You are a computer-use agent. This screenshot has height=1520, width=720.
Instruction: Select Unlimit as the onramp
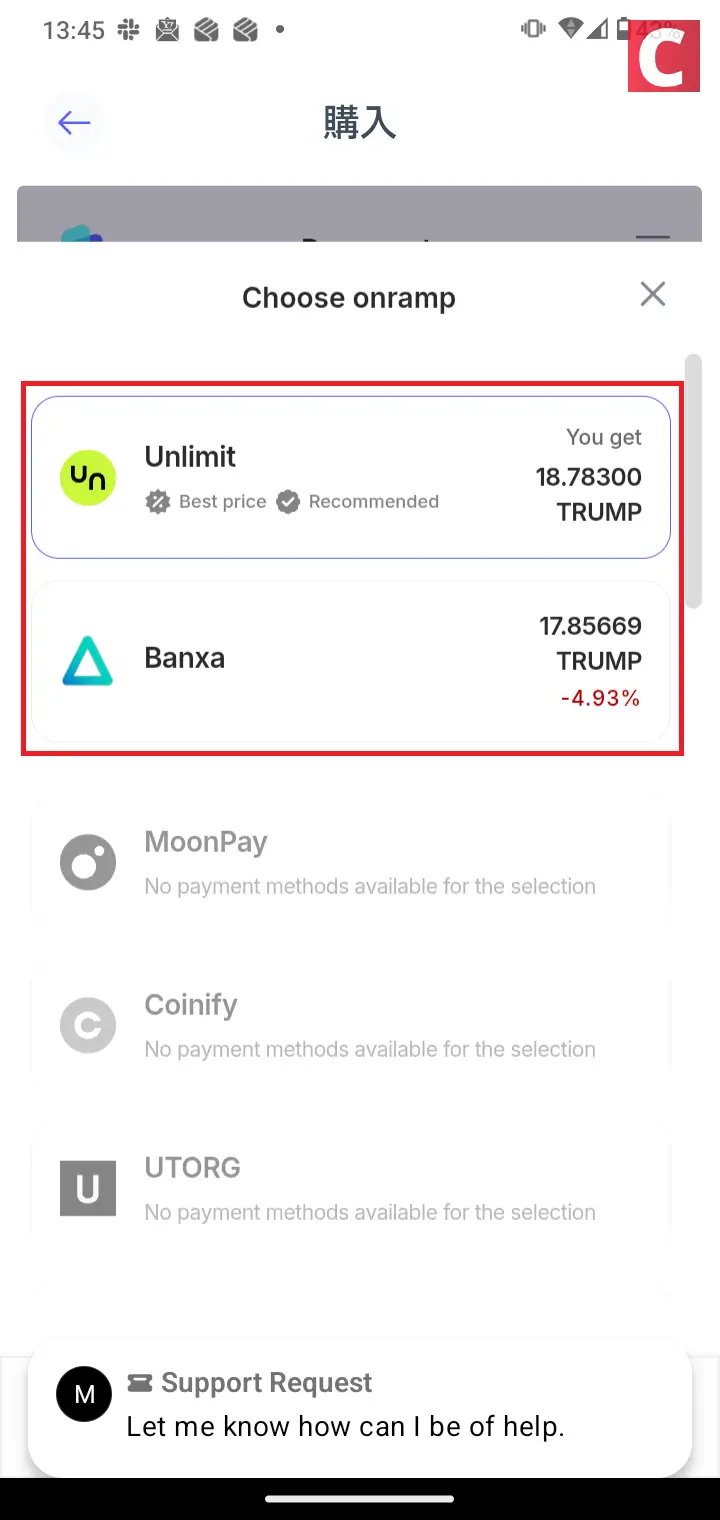coord(350,477)
